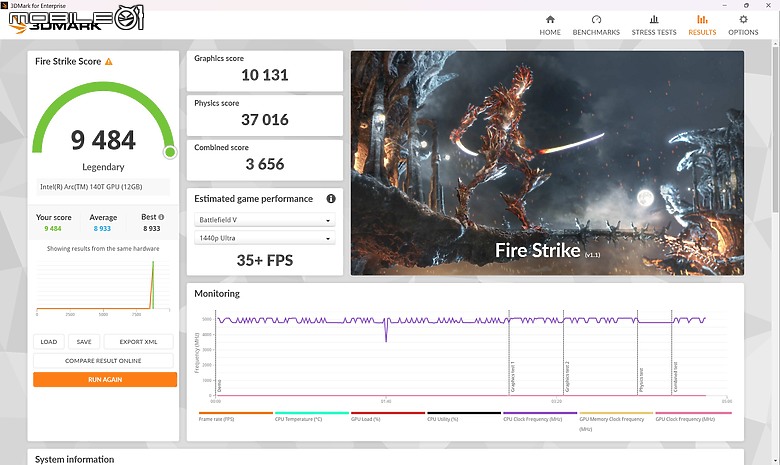Screen dimensions: 780x465
Task: Click the Combined score value 3 656
Action: (x=265, y=164)
